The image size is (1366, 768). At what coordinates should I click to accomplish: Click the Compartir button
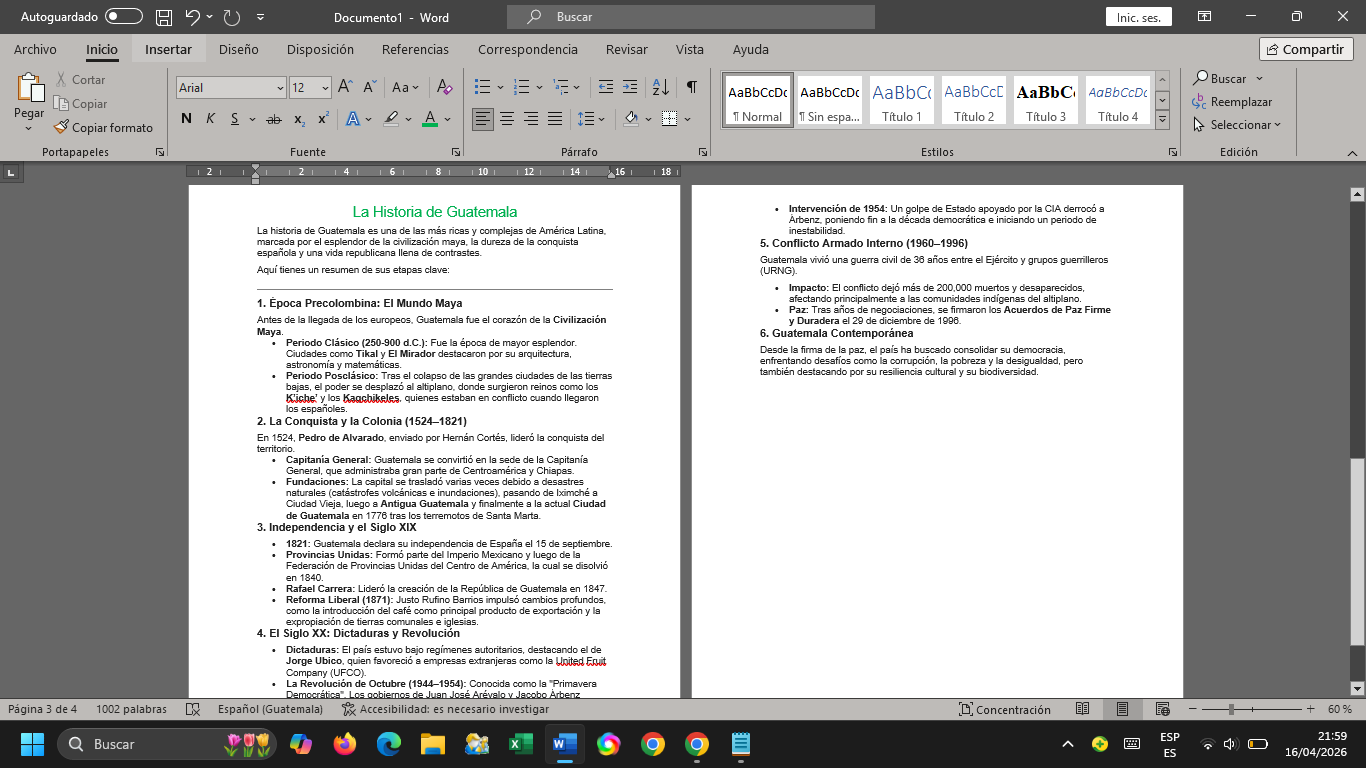[x=1306, y=49]
